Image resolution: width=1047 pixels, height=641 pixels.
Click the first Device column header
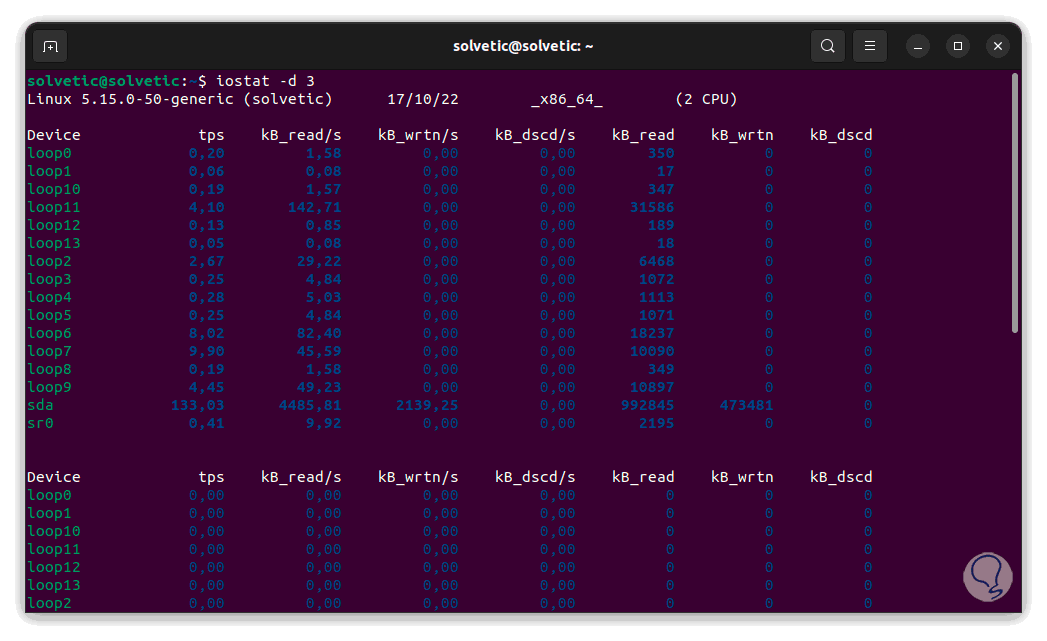[53, 135]
